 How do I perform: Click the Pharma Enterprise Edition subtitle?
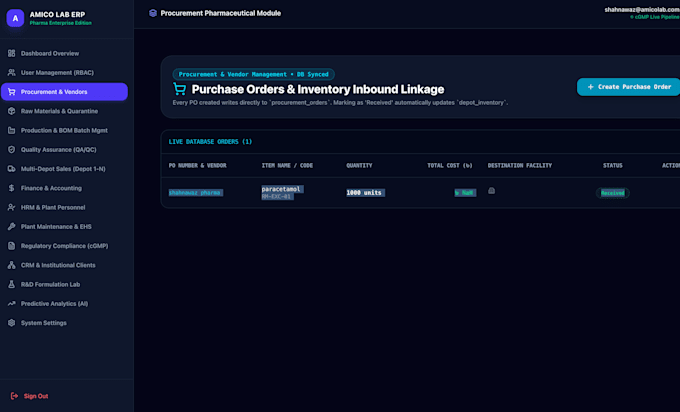point(61,23)
